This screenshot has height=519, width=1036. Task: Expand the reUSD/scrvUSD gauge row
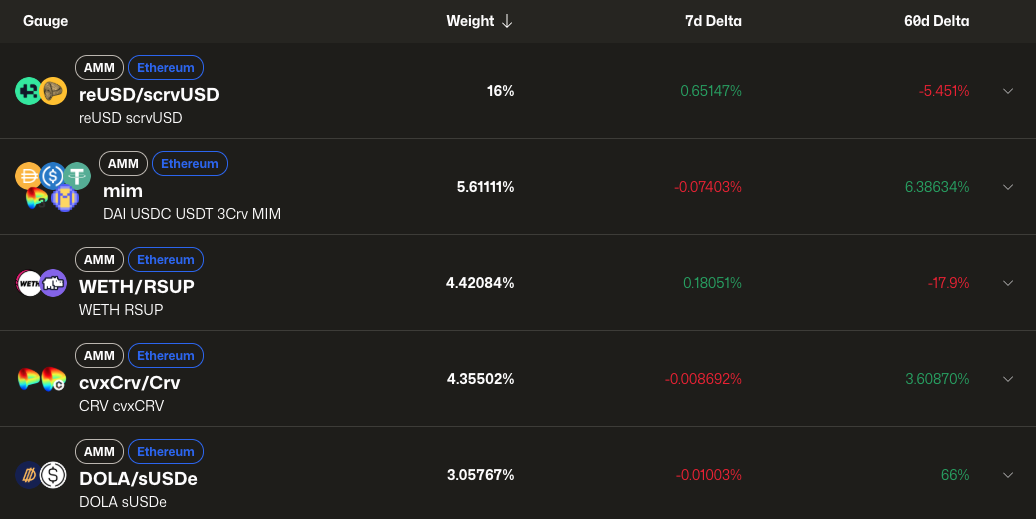point(1008,91)
